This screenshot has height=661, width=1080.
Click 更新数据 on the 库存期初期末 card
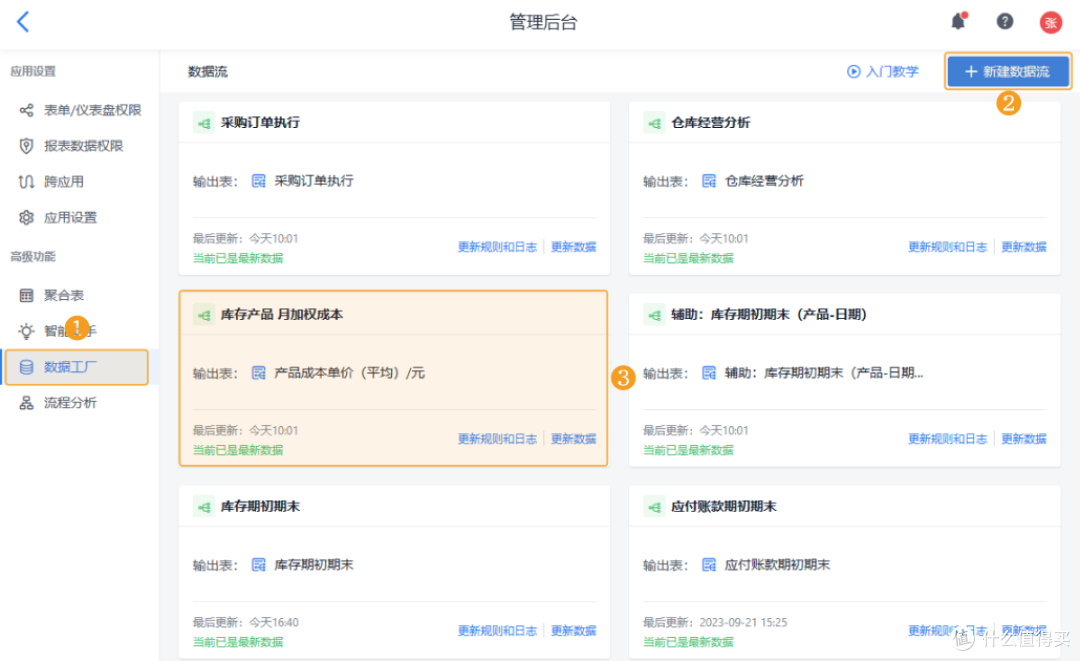pos(573,631)
